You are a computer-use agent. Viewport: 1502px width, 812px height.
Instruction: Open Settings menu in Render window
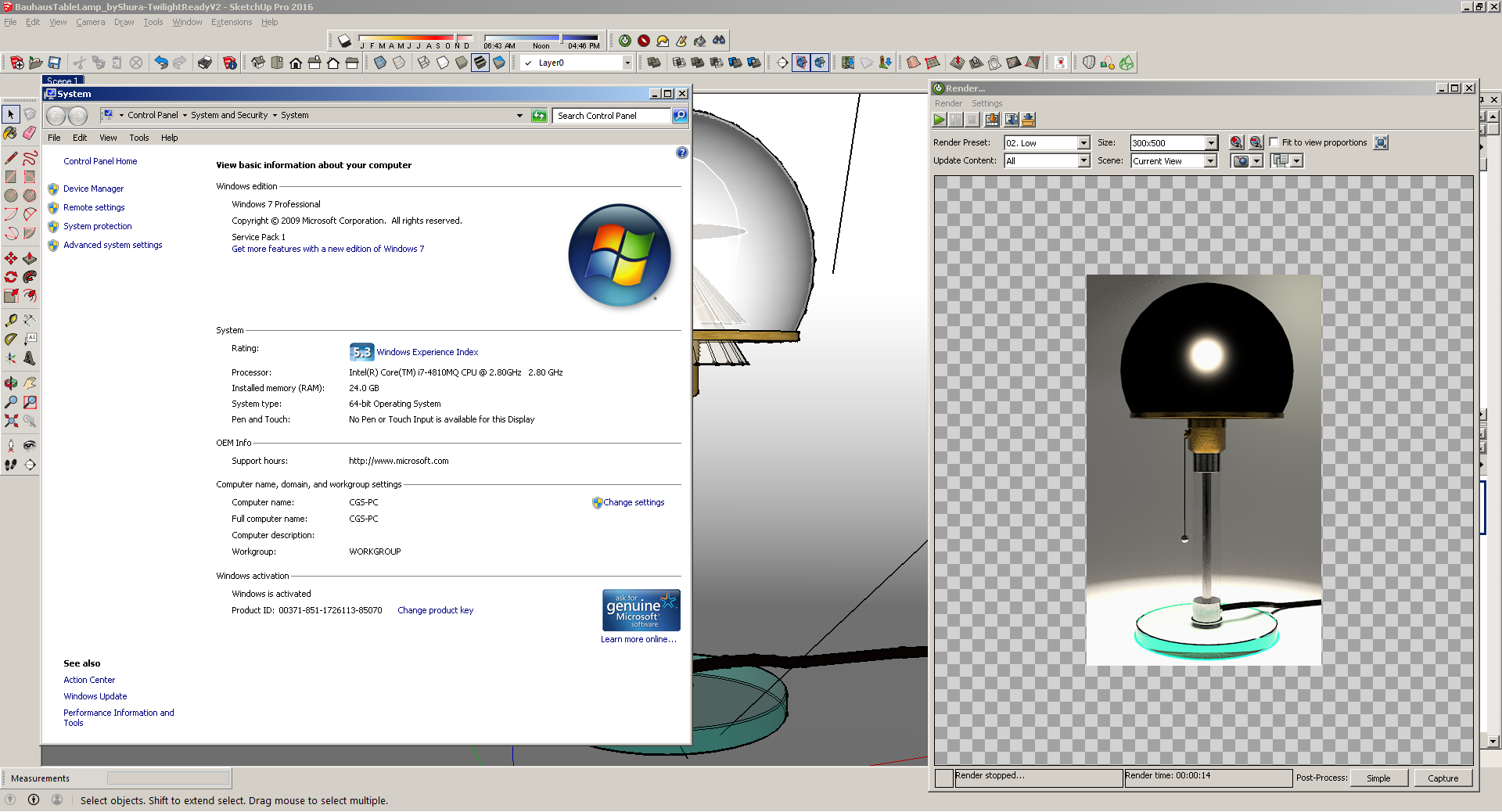coord(986,103)
